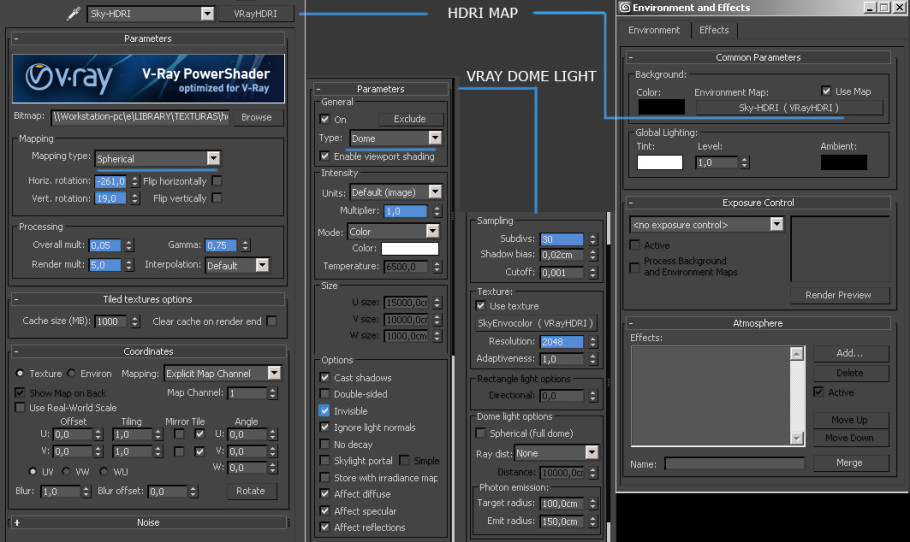Select the Environ radio button
910x542 pixels.
point(71,373)
